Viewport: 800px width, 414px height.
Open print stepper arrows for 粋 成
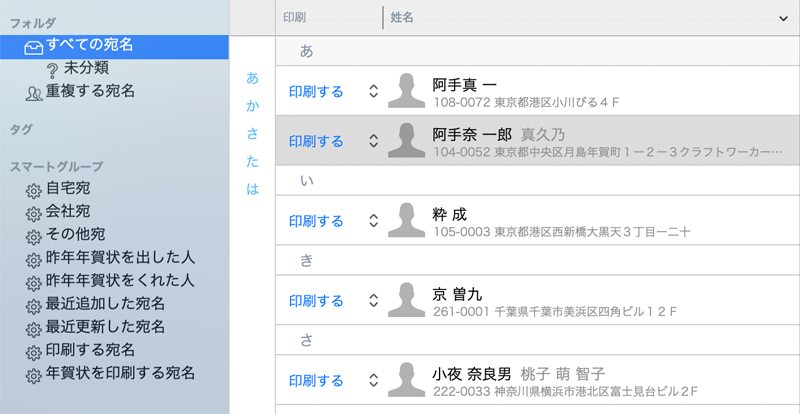click(373, 221)
